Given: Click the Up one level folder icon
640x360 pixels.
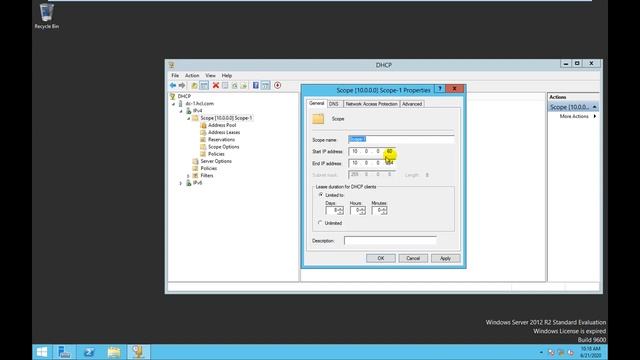Looking at the screenshot, I should point(194,85).
